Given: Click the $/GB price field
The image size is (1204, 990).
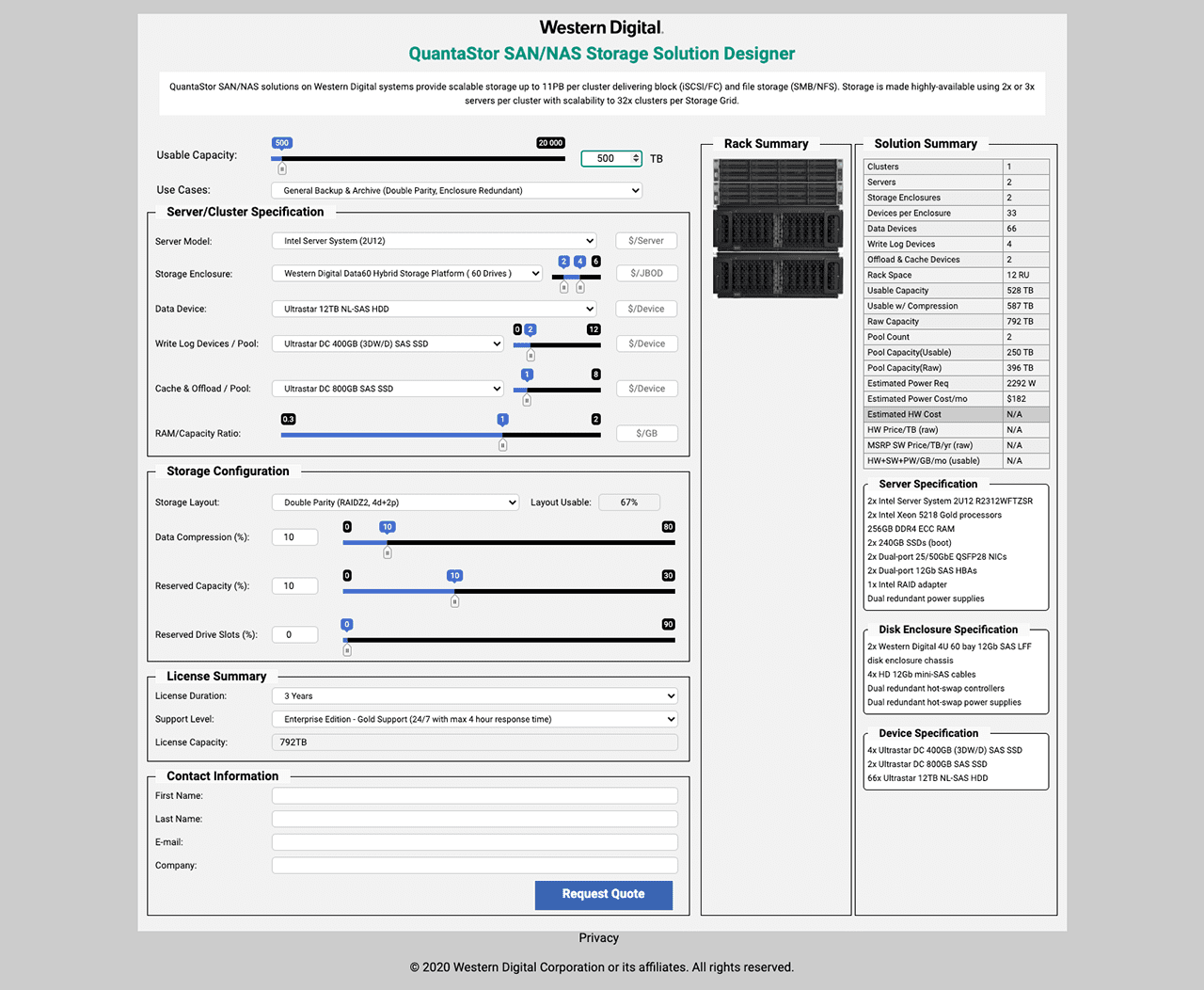Looking at the screenshot, I should [646, 434].
